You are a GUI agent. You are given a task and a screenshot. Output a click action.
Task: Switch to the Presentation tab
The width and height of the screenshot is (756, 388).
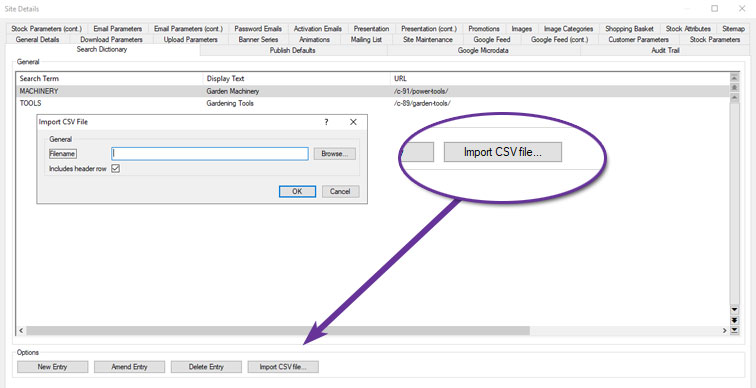click(x=371, y=29)
